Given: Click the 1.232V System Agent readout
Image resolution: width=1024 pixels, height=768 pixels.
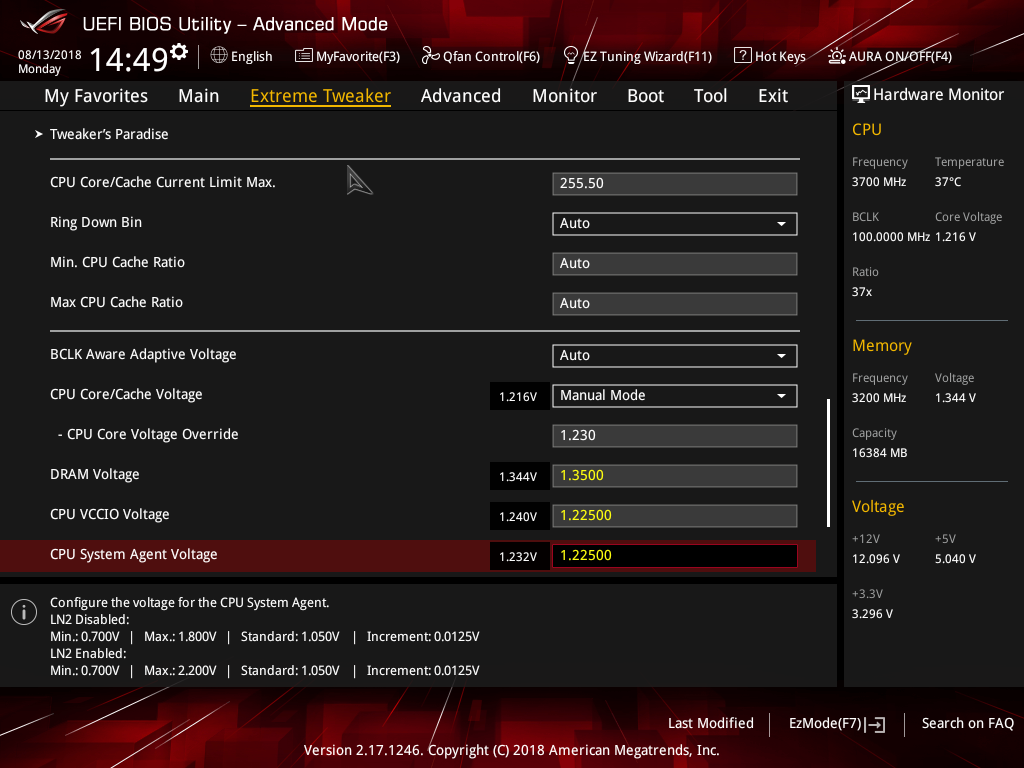Looking at the screenshot, I should click(519, 556).
